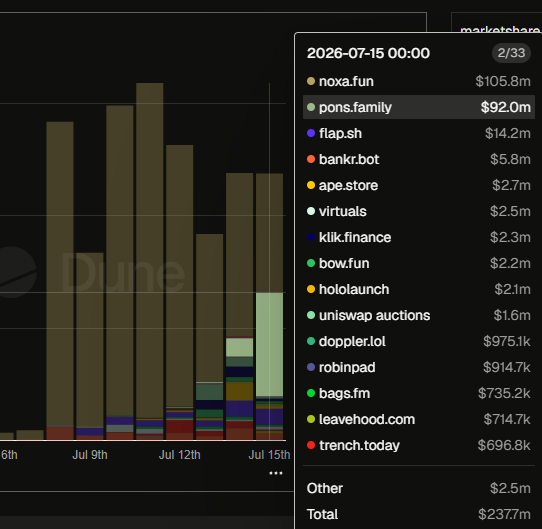Click the Total $237.7m row
Image resolution: width=542 pixels, height=529 pixels.
(419, 514)
